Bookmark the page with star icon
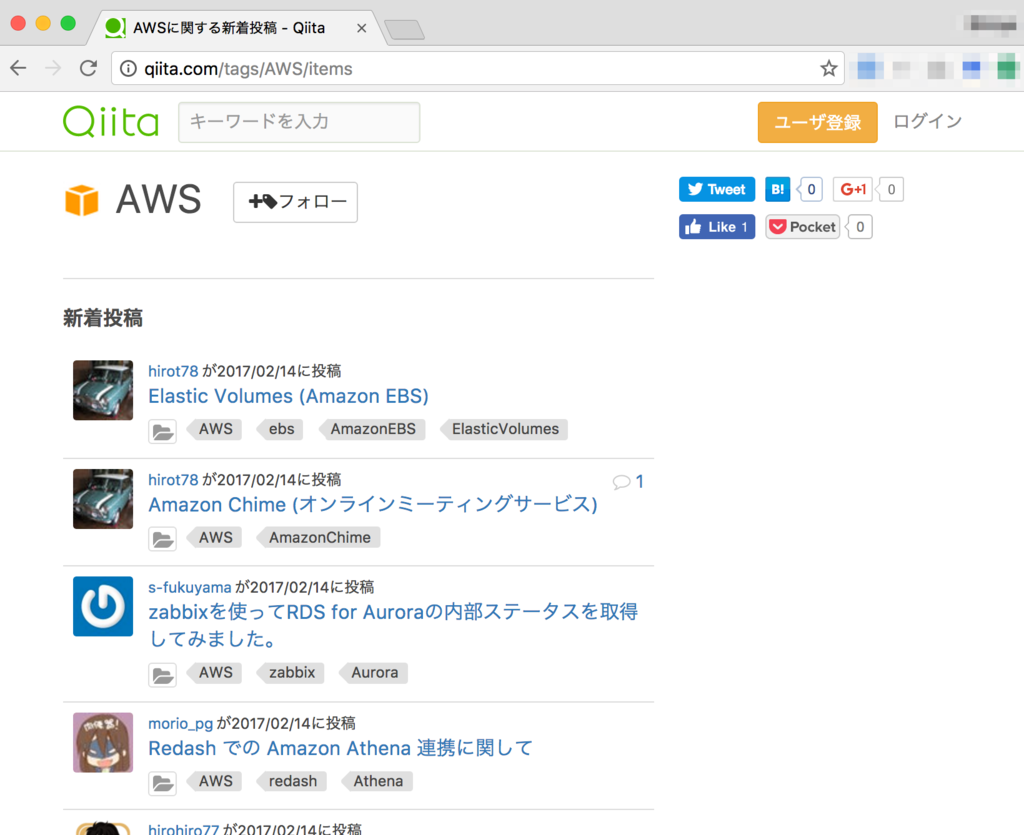The image size is (1024, 835). coord(829,68)
